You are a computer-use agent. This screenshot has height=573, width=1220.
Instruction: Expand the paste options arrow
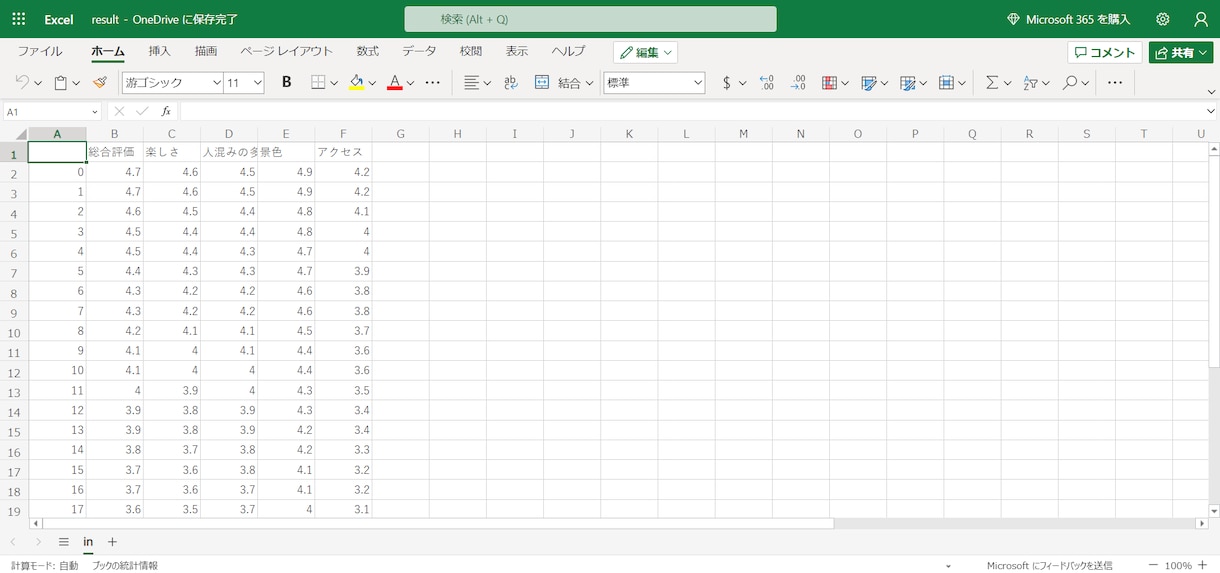click(77, 83)
